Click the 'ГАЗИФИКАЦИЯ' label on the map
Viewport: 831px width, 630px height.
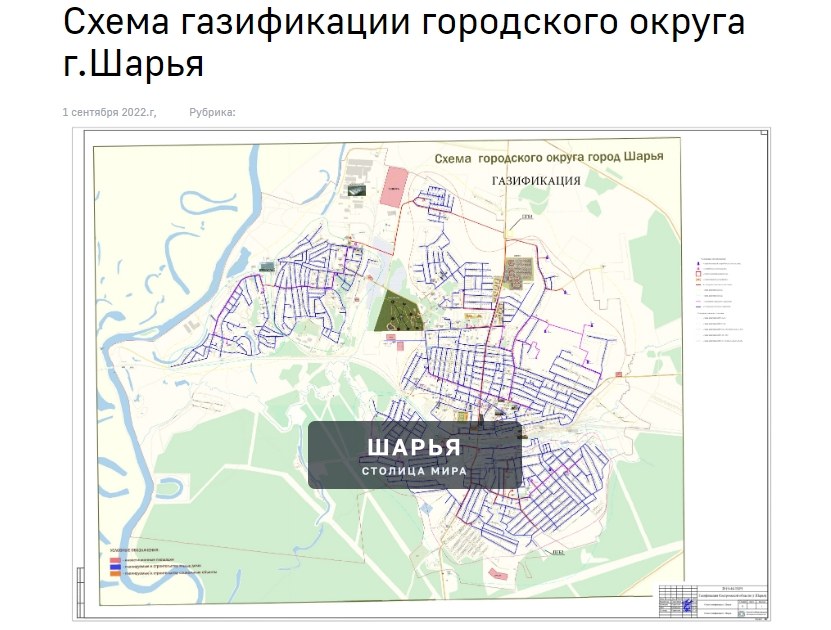pos(536,181)
